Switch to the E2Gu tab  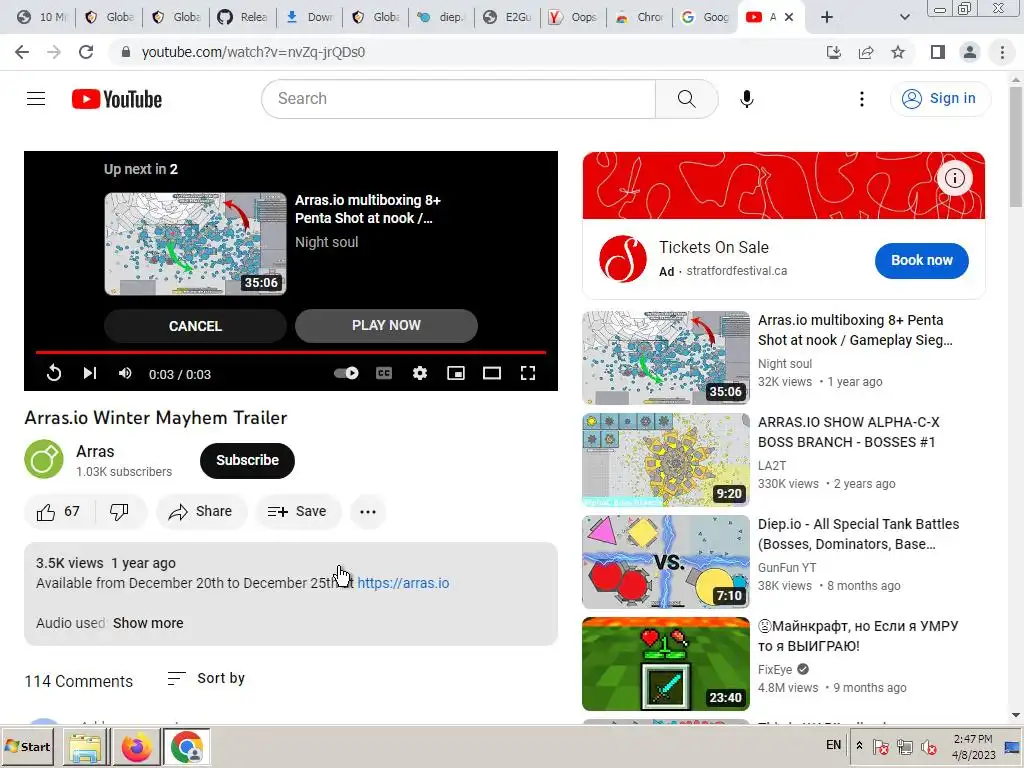tap(509, 17)
